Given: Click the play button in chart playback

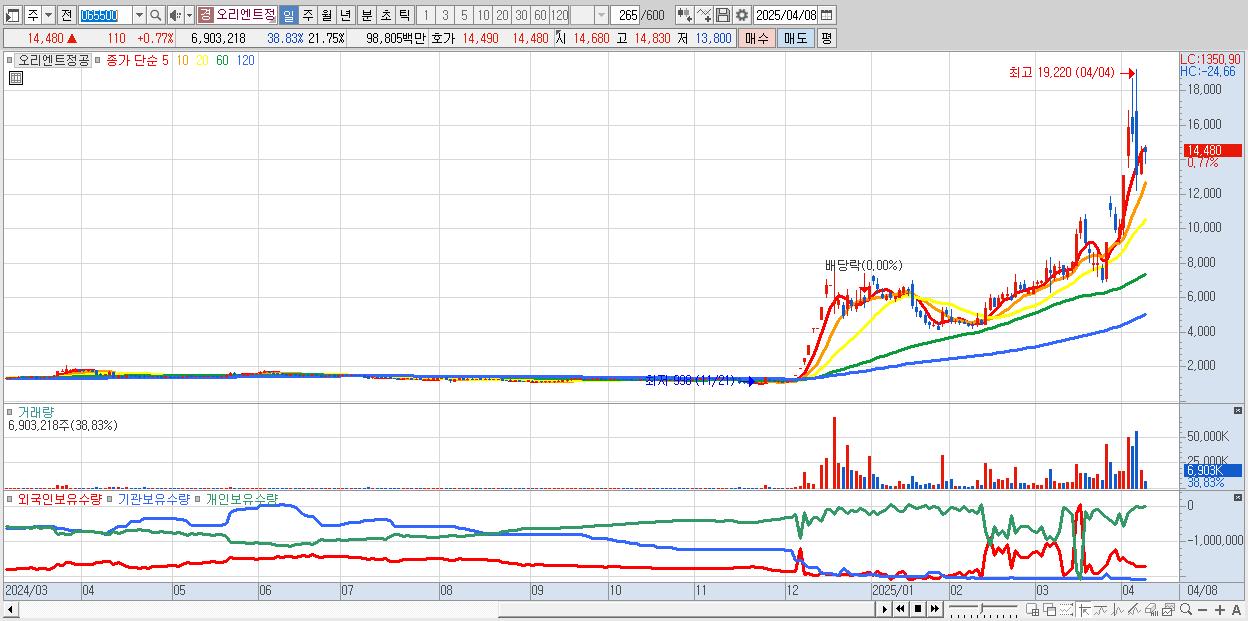Looking at the screenshot, I should click(x=885, y=609).
